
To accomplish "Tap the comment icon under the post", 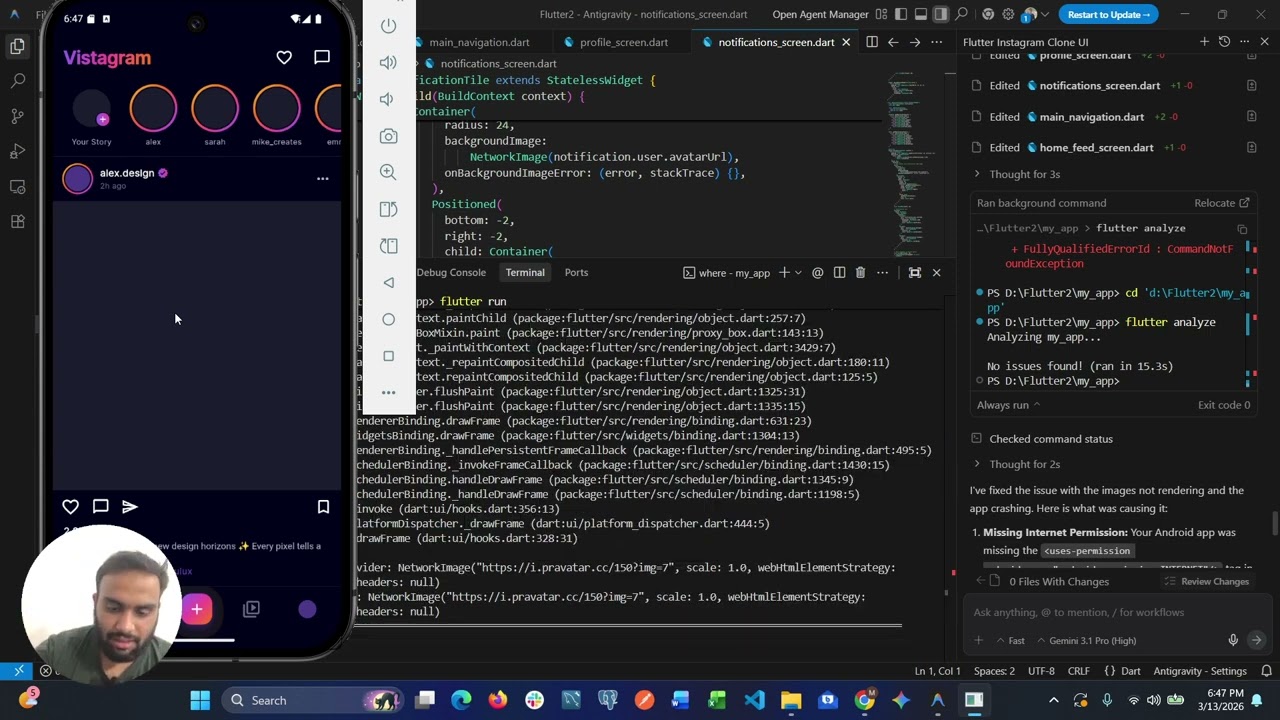I will (100, 507).
